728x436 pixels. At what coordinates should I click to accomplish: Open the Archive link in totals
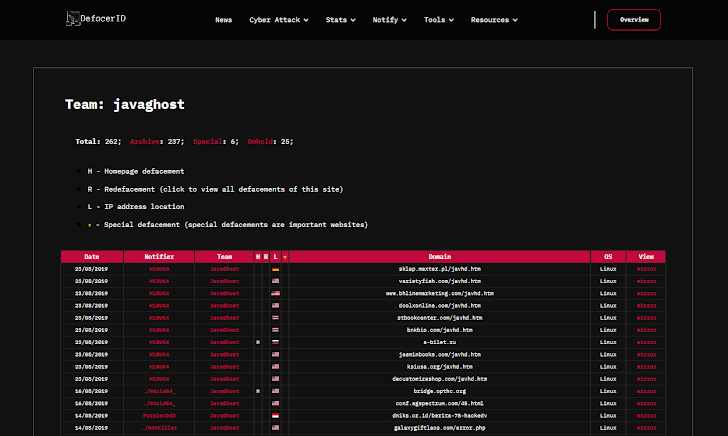(x=145, y=142)
